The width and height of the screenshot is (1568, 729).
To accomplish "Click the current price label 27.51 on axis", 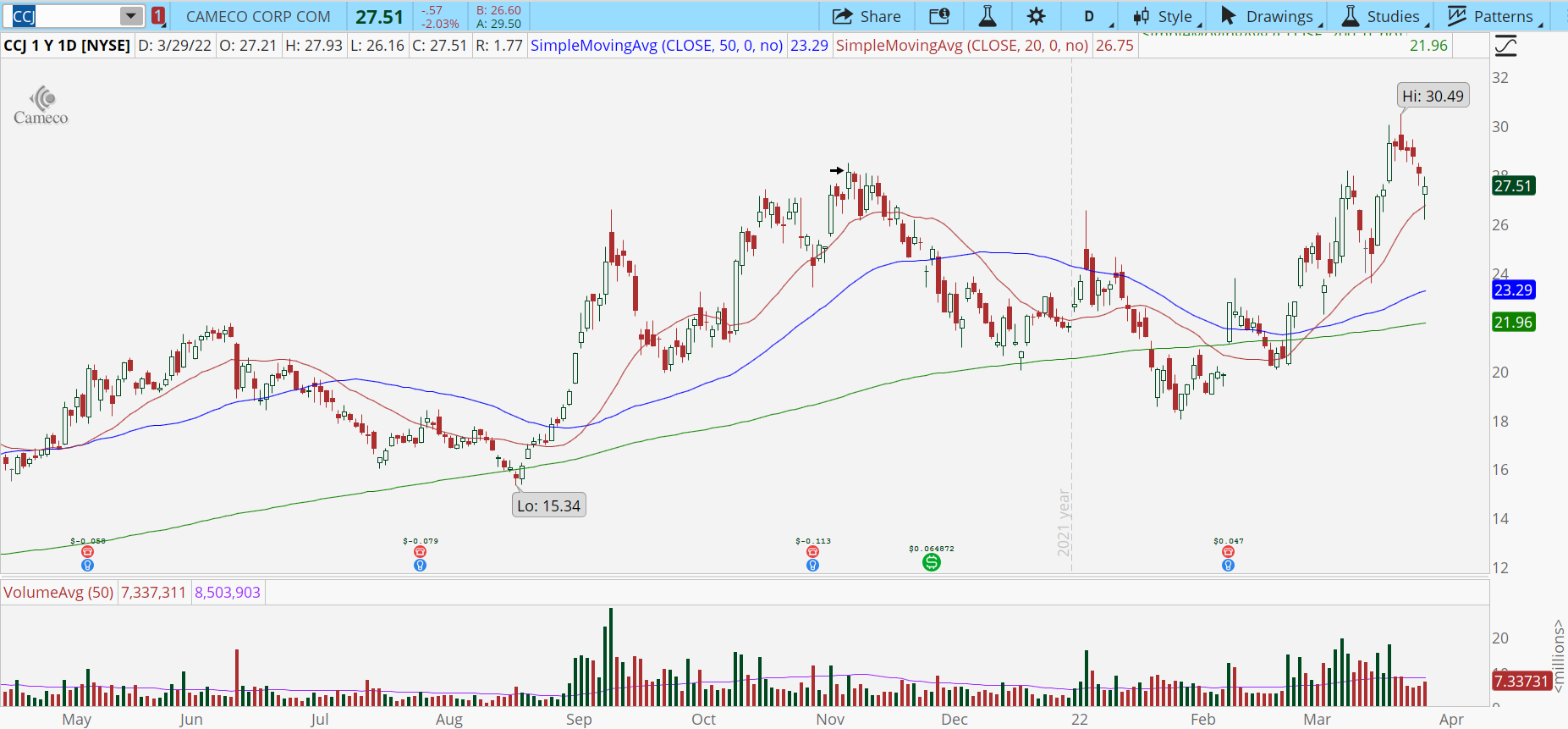I will 1513,185.
